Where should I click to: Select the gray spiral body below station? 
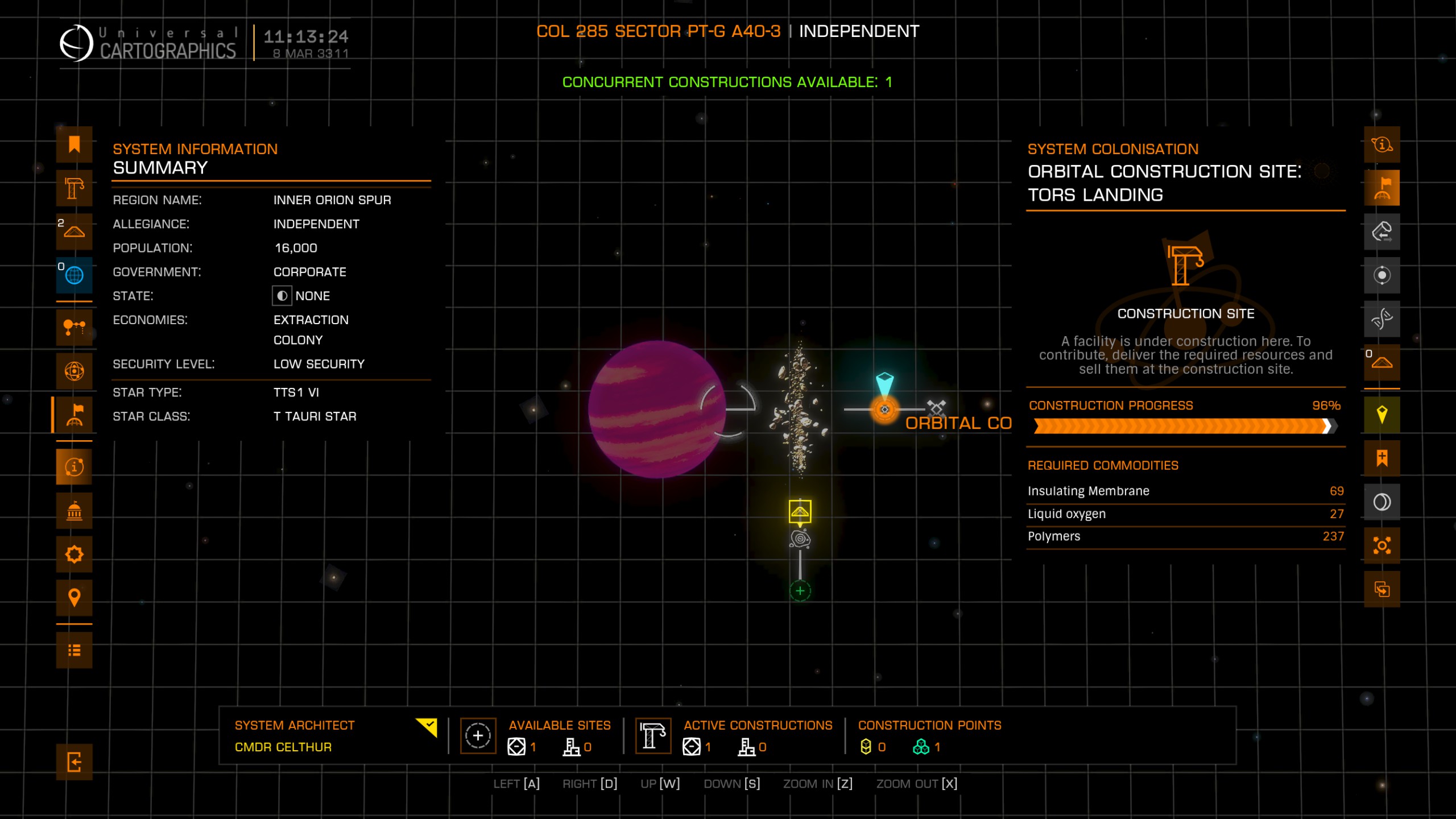800,539
